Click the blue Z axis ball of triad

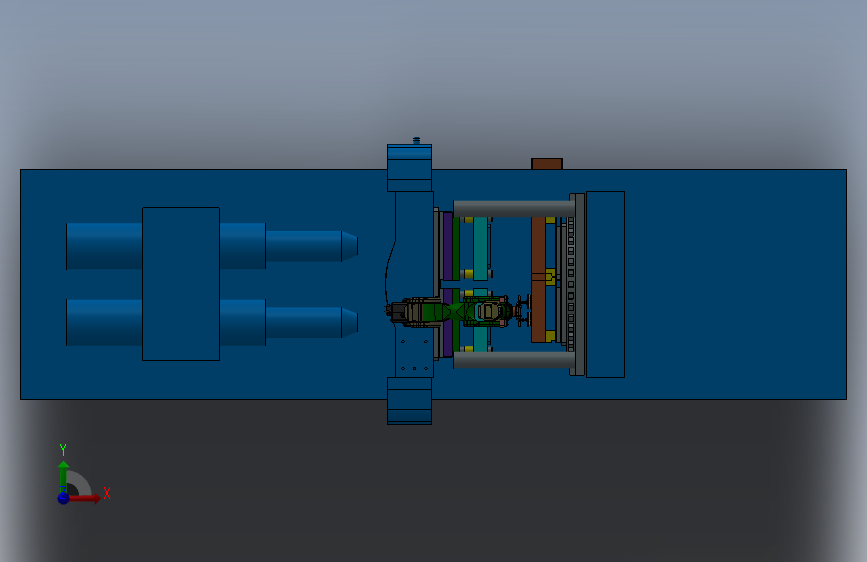point(64,498)
